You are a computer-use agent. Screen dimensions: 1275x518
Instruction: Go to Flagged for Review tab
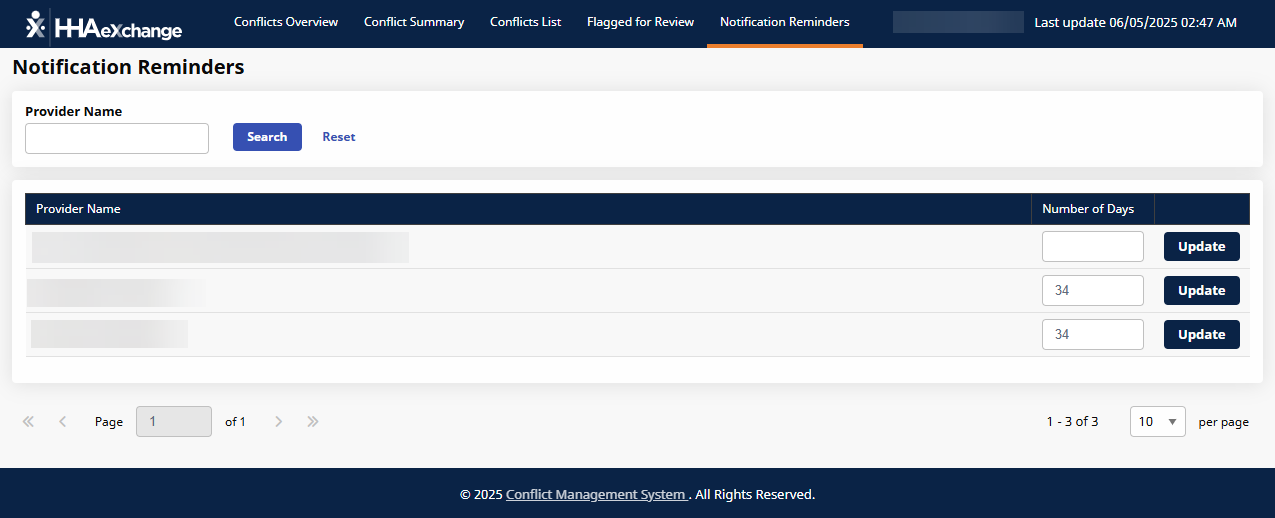point(640,22)
